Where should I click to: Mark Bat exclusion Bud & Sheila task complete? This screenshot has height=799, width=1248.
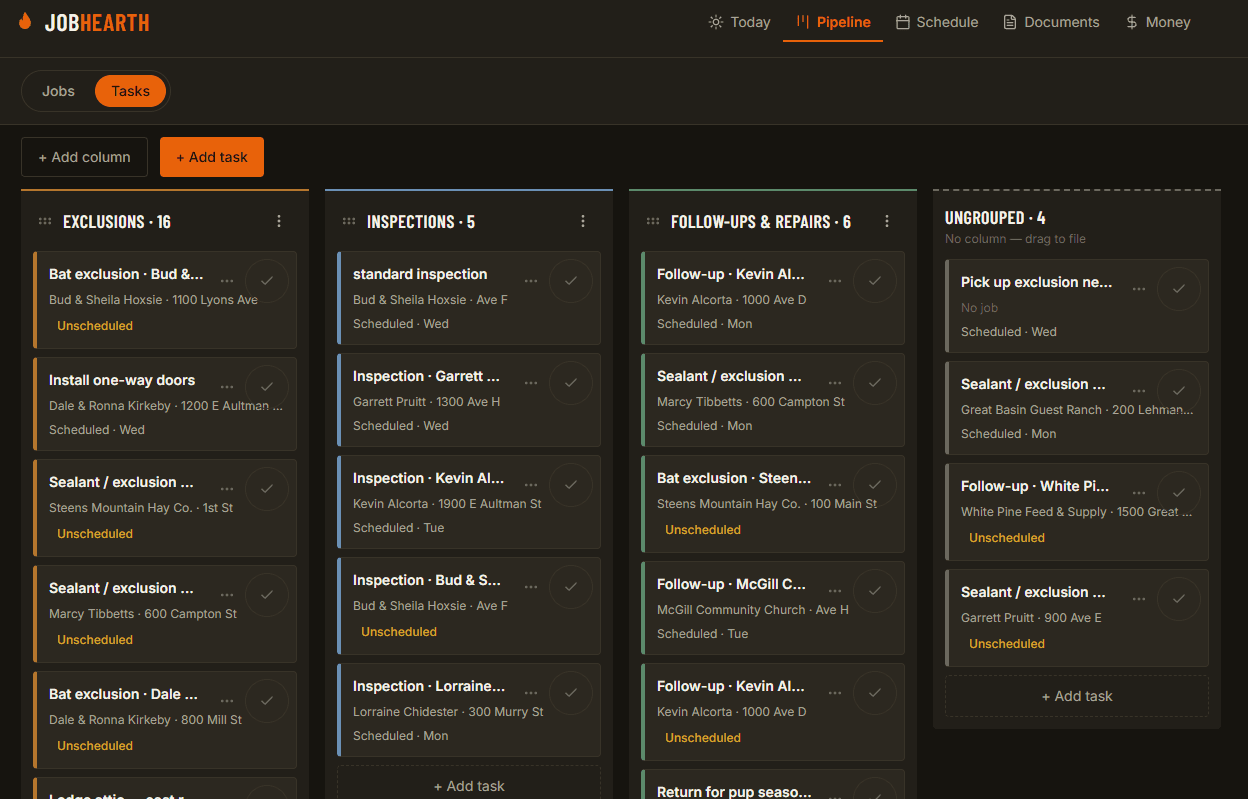click(x=267, y=281)
